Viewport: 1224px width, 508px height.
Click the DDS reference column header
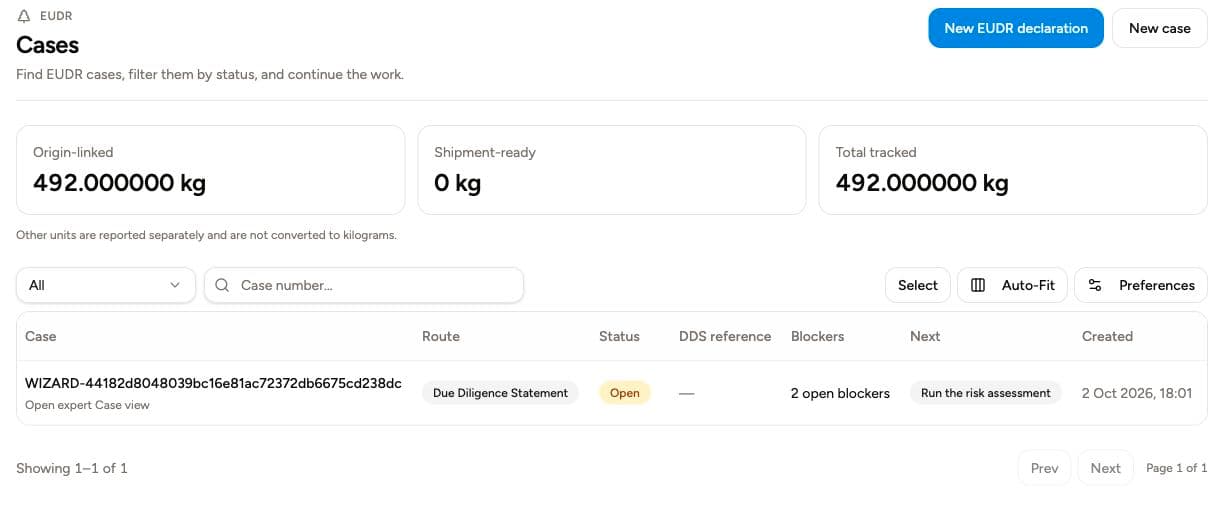[x=725, y=336]
